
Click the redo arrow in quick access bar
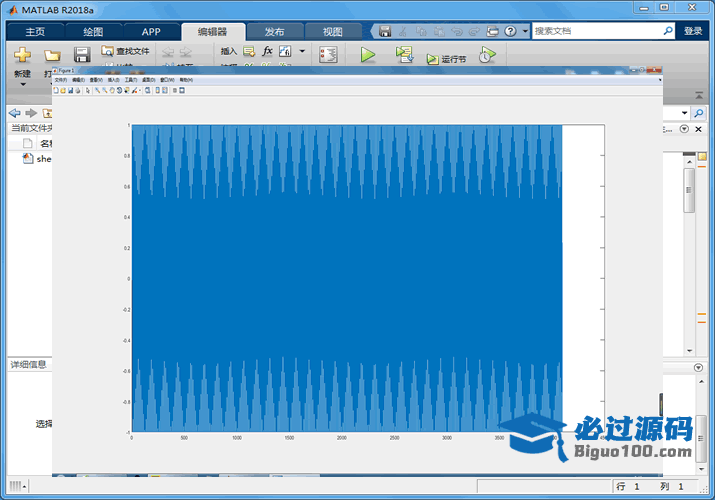[474, 31]
